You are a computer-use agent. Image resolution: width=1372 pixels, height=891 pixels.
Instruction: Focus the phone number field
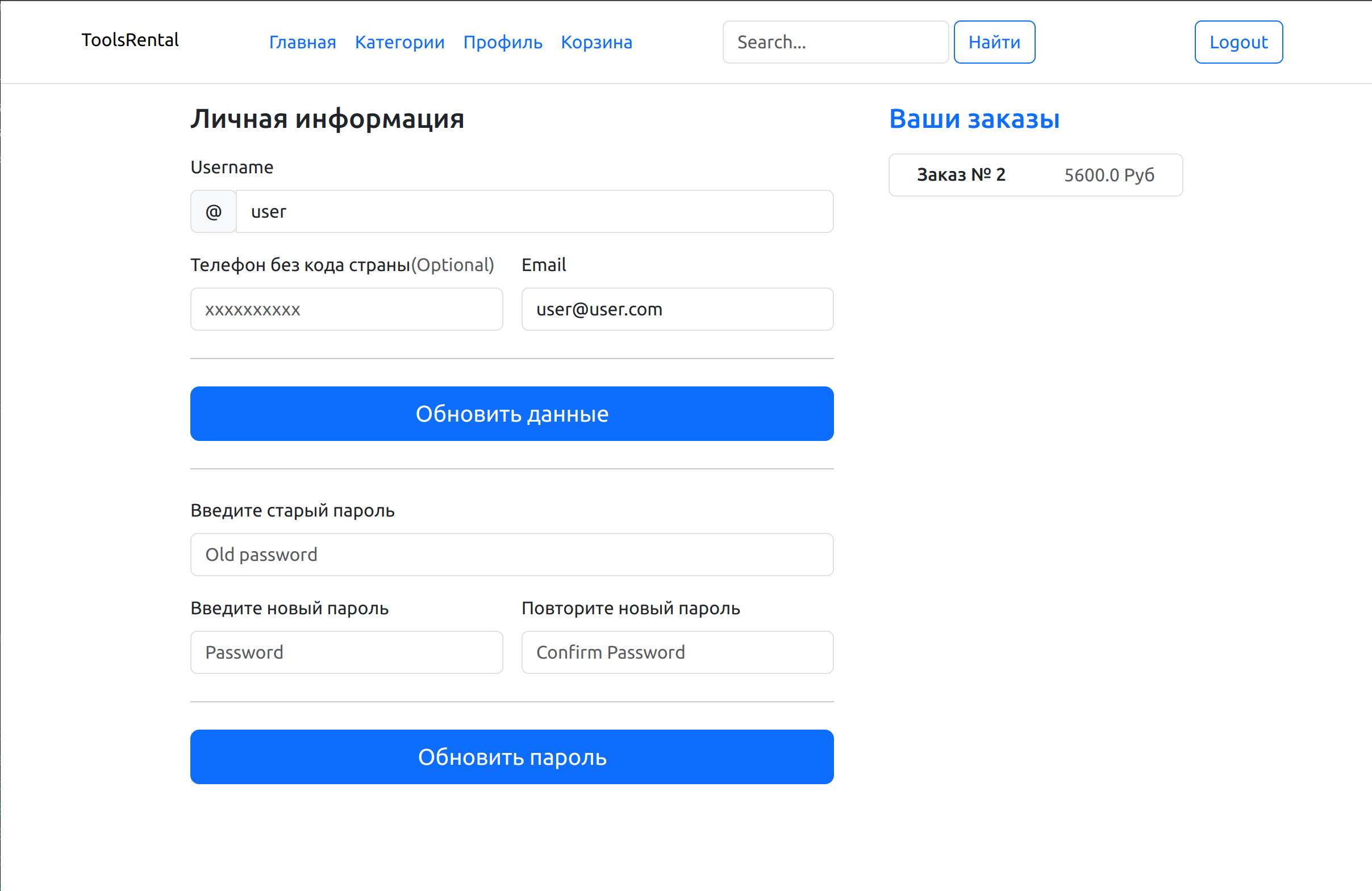[x=347, y=310]
